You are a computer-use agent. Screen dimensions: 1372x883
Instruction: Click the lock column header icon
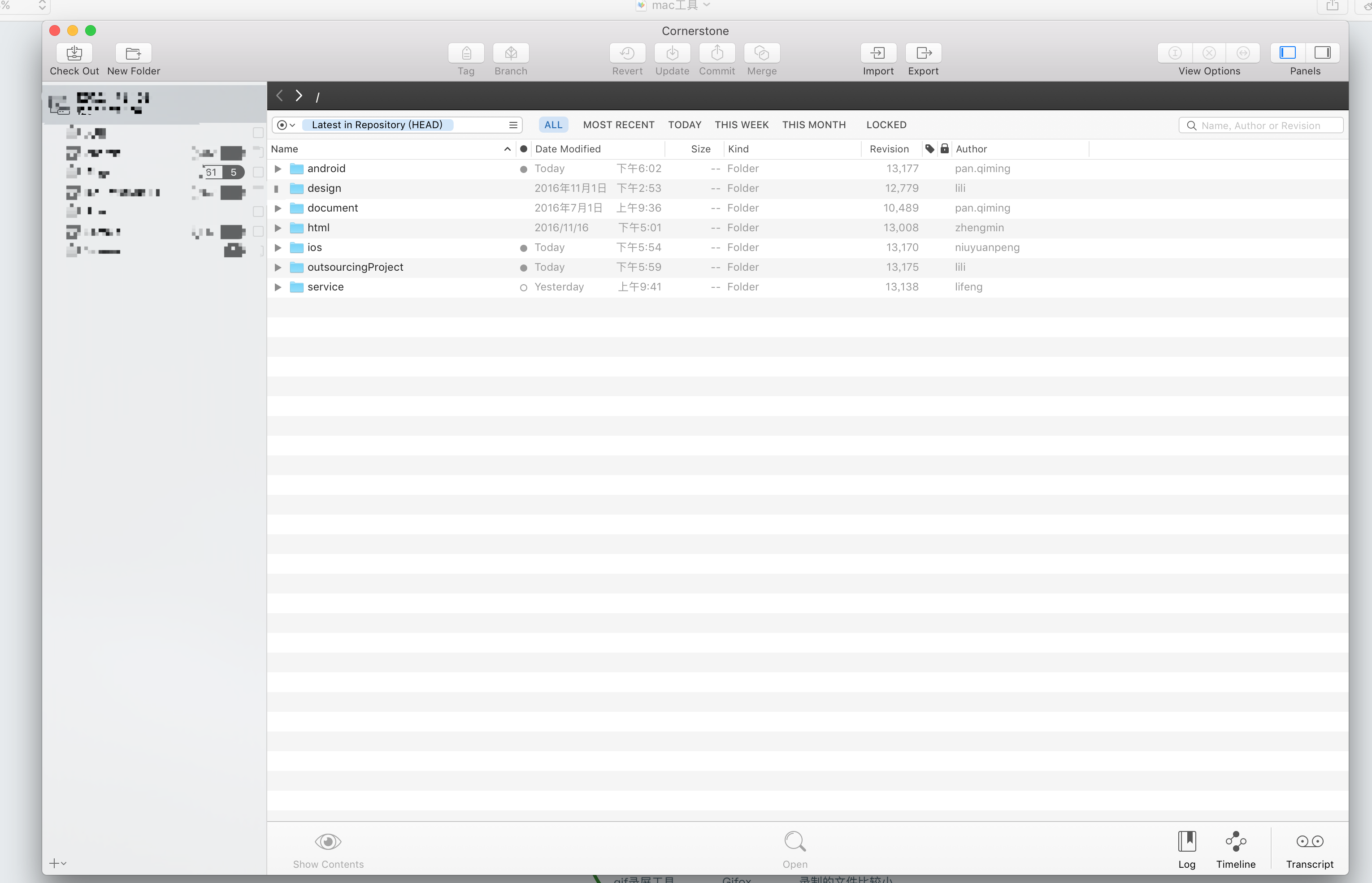coord(944,148)
